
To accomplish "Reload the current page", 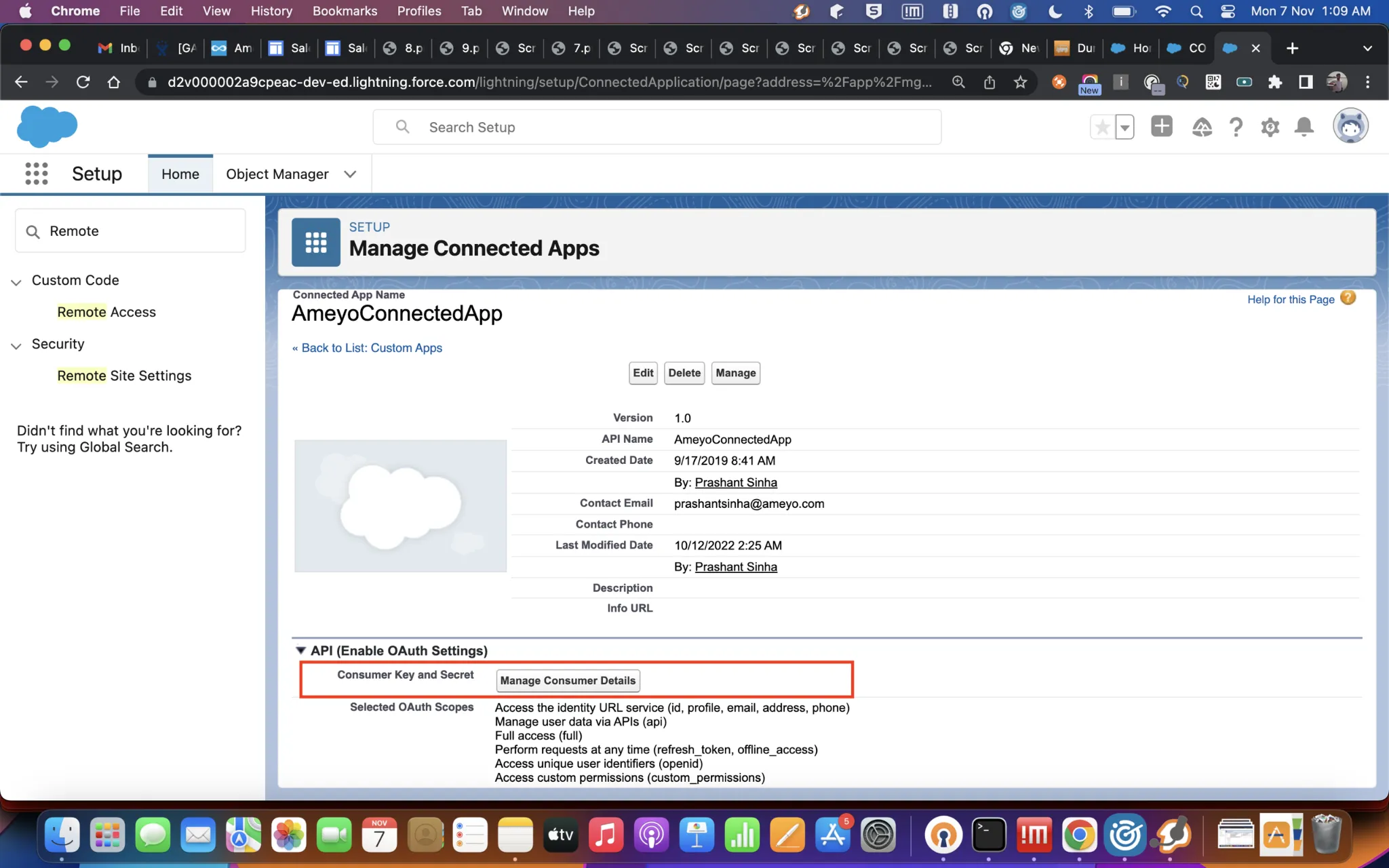I will 83,82.
